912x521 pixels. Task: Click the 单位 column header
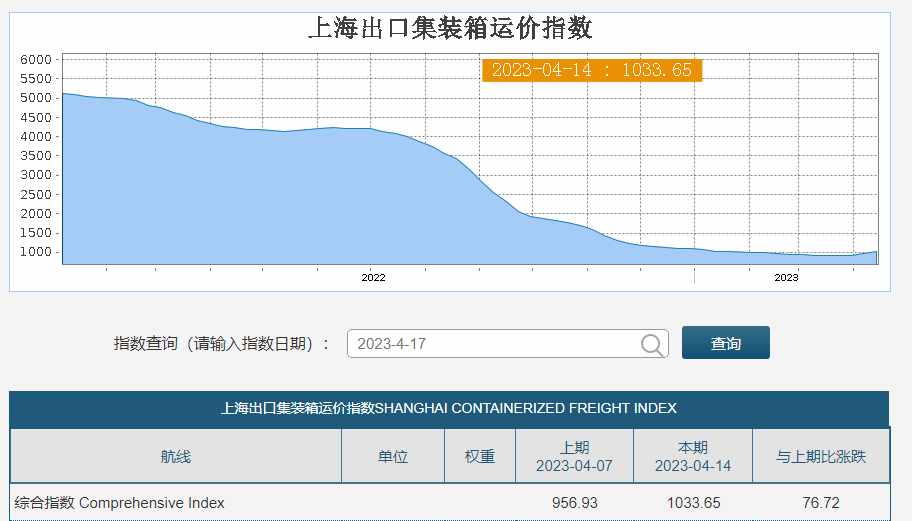(393, 456)
